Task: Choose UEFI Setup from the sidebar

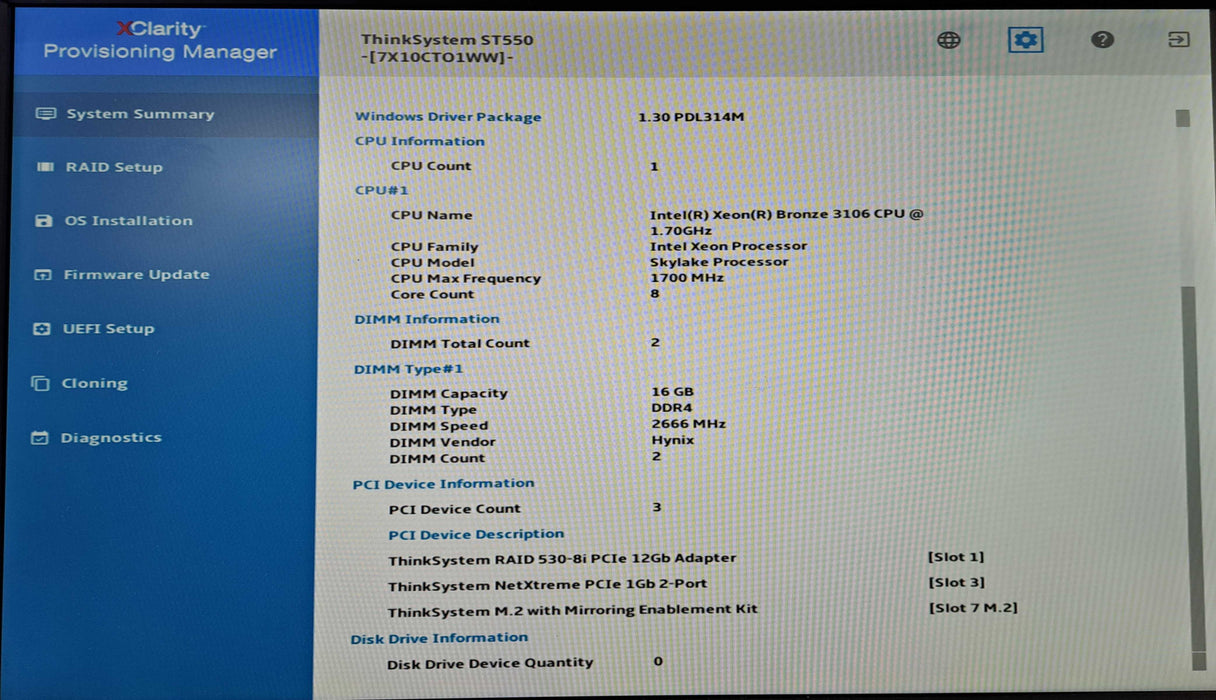Action: tap(108, 329)
